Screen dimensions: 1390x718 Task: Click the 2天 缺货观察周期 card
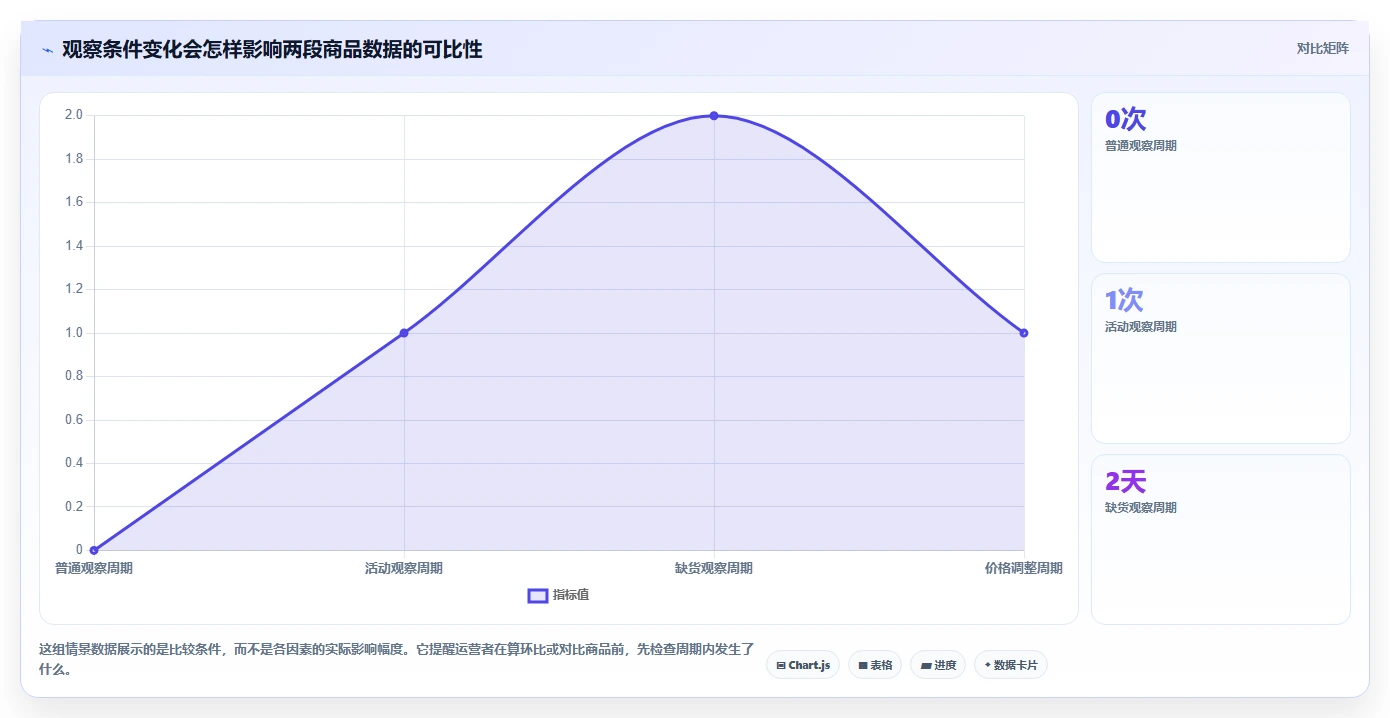(x=1220, y=539)
